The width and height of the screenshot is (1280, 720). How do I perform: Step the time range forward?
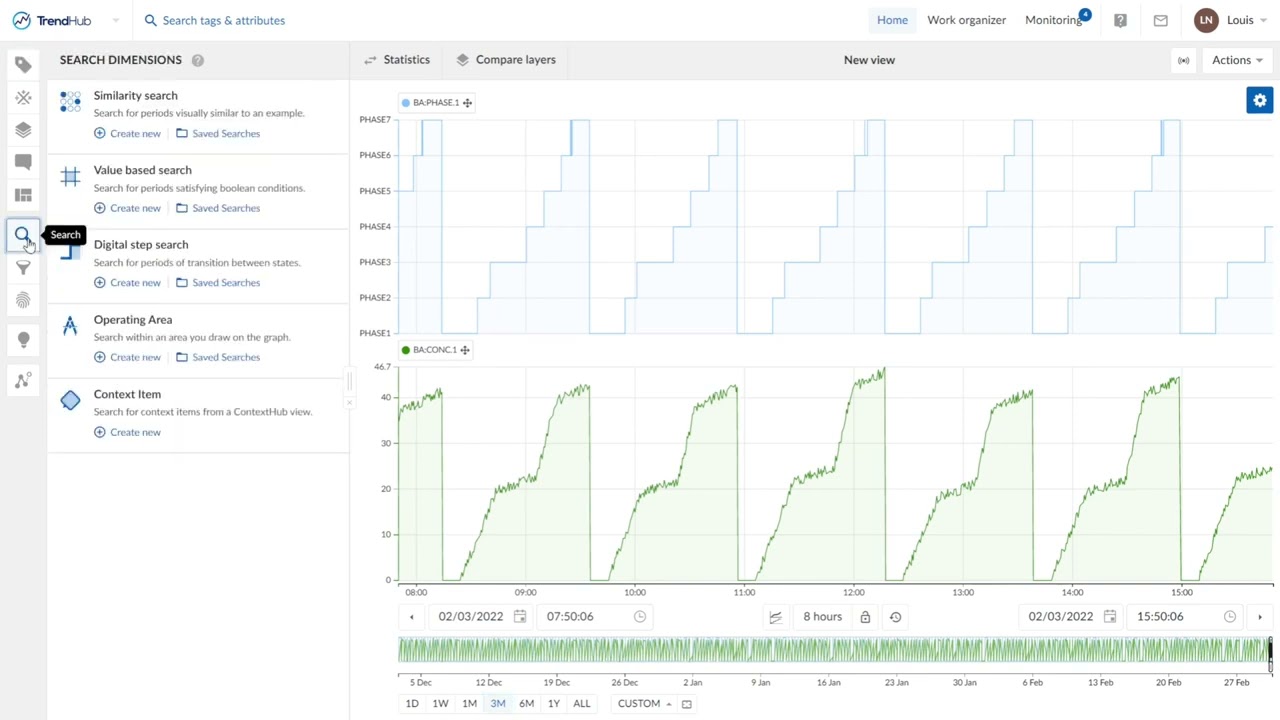coord(1259,617)
